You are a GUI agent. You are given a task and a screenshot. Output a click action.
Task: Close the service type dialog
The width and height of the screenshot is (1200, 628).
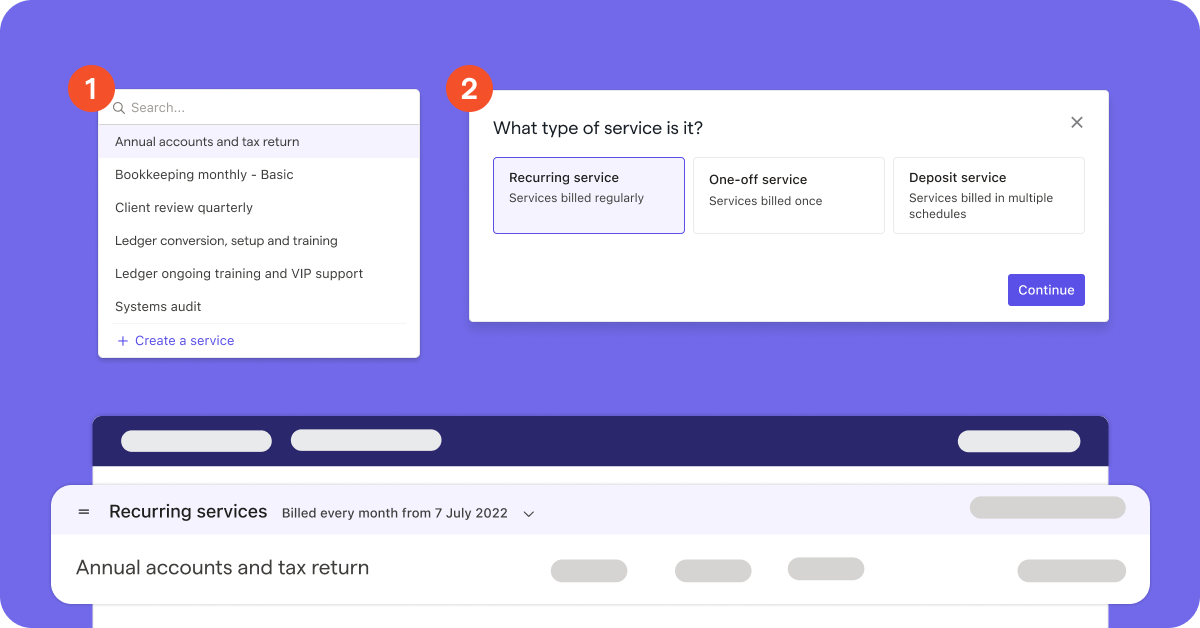(1077, 122)
